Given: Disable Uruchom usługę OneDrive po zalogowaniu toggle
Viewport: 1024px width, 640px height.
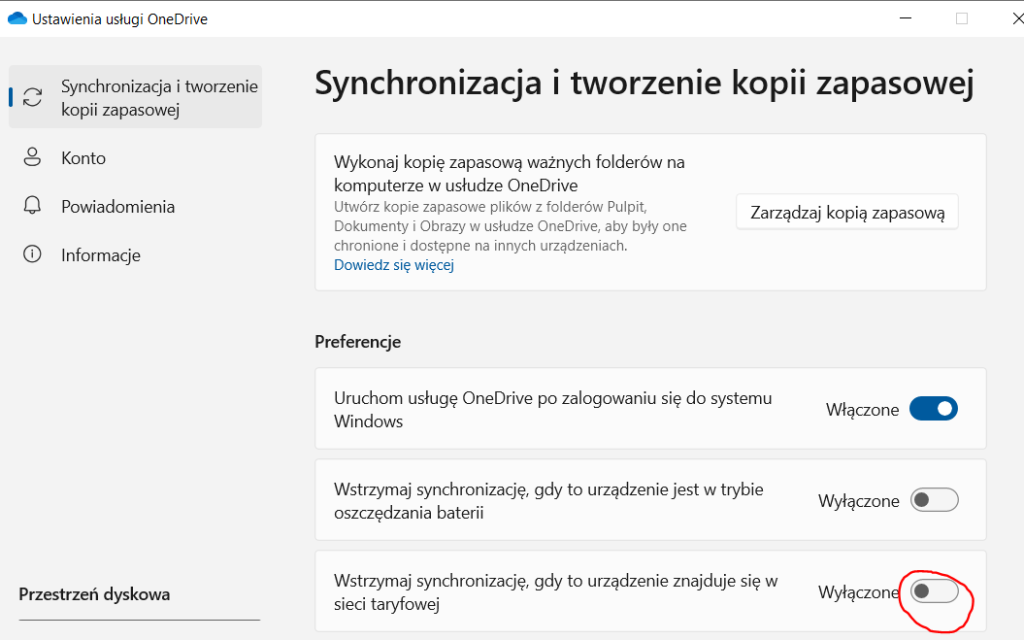Looking at the screenshot, I should 934,409.
